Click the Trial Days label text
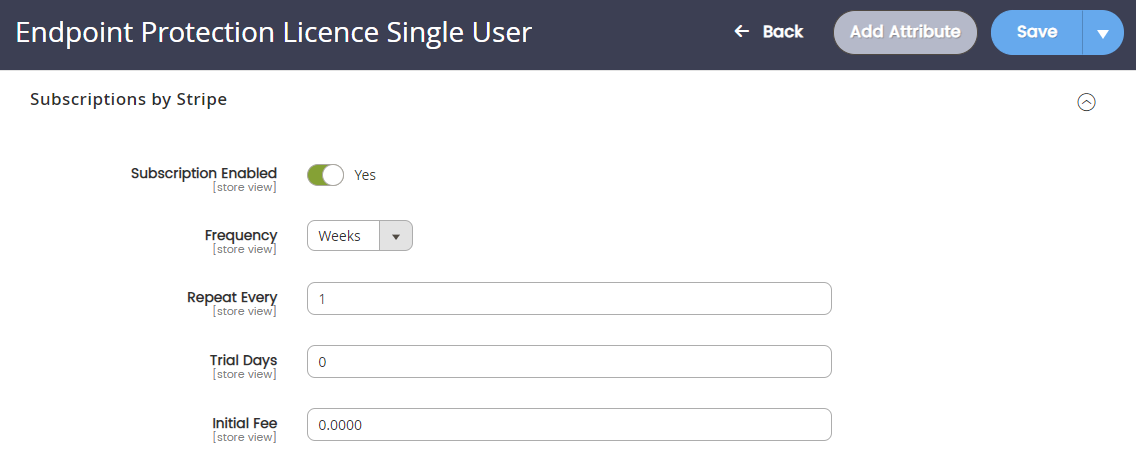This screenshot has width=1136, height=463. click(243, 360)
